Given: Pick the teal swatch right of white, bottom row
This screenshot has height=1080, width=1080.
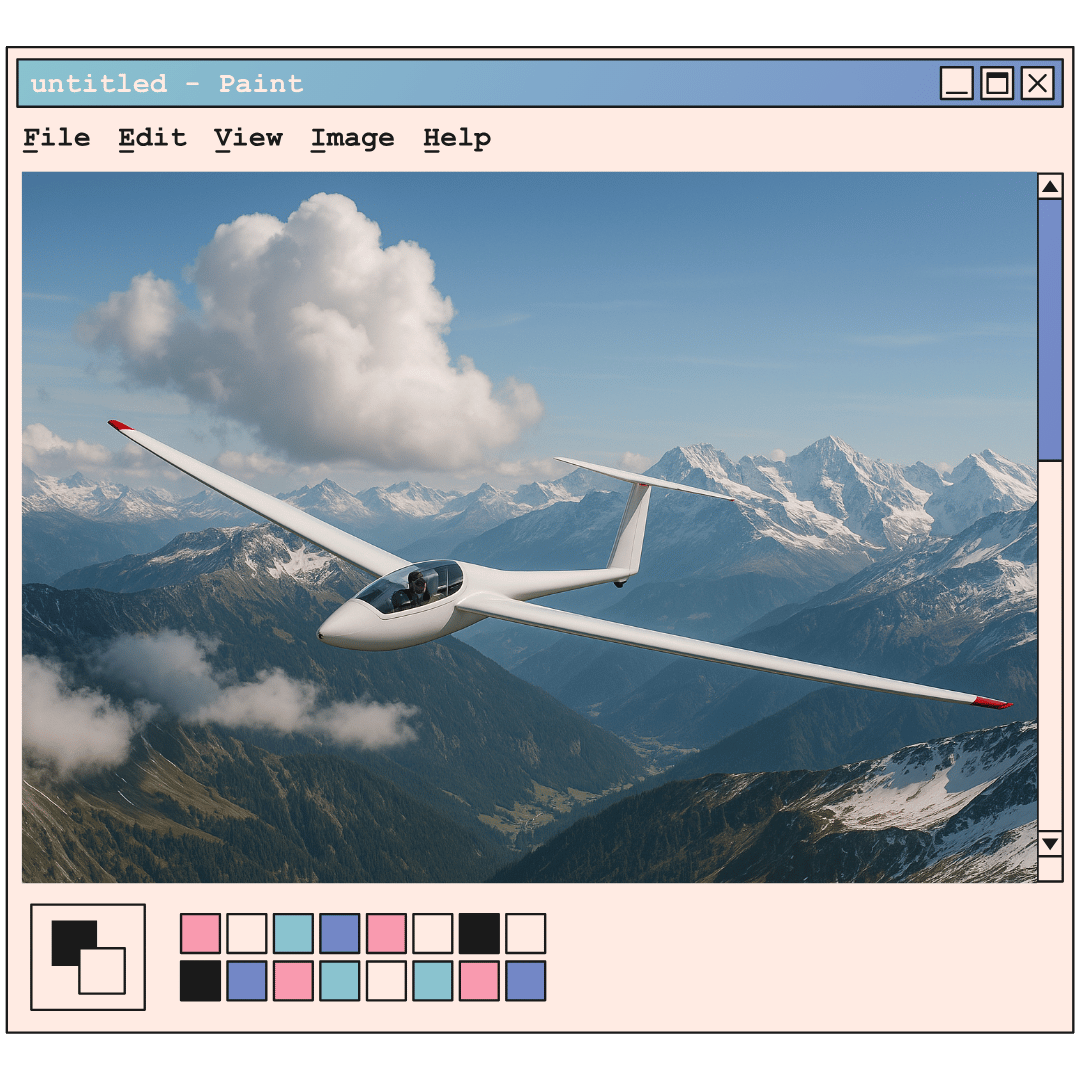Looking at the screenshot, I should coord(433,981).
